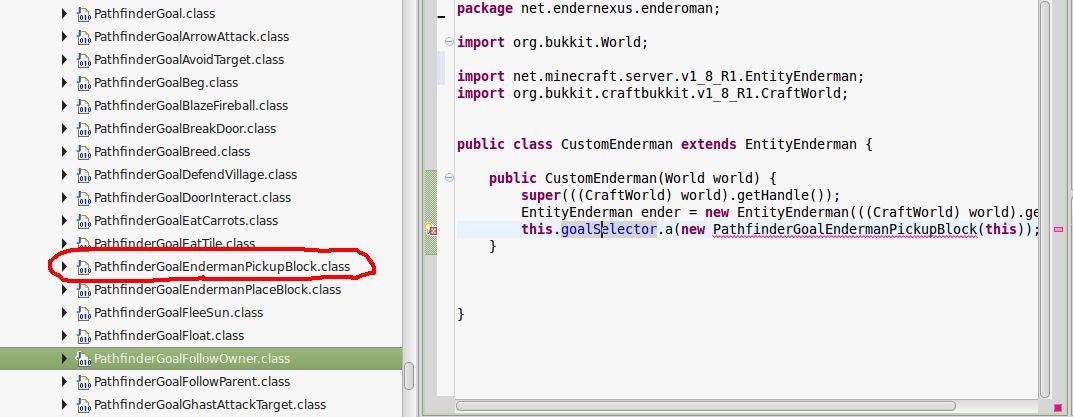Click the super(...getHandle()) call line

[x=680, y=195]
